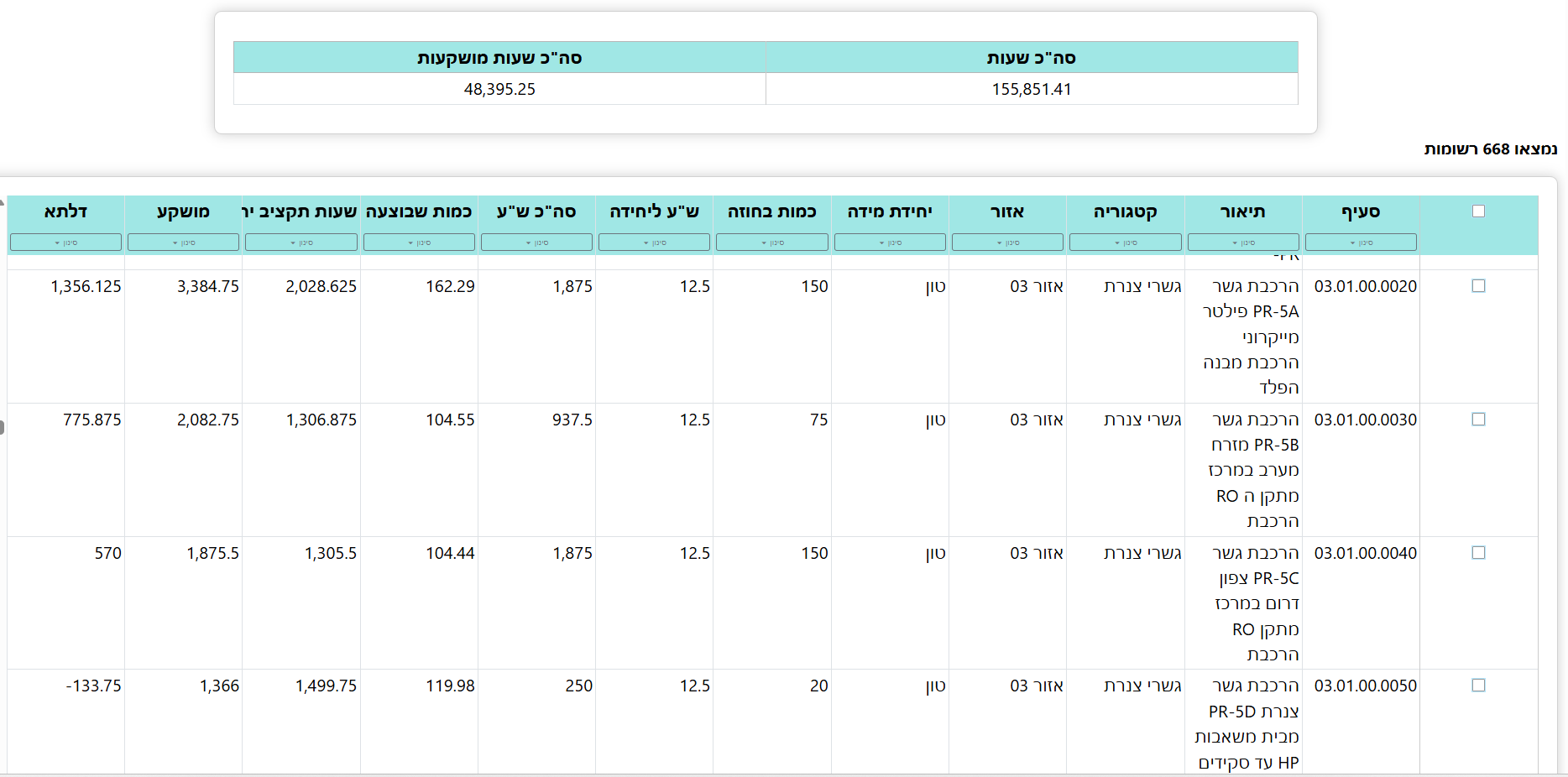Tick the checkbox for row 03.01.00.0040
The height and width of the screenshot is (777, 1568).
1478,553
